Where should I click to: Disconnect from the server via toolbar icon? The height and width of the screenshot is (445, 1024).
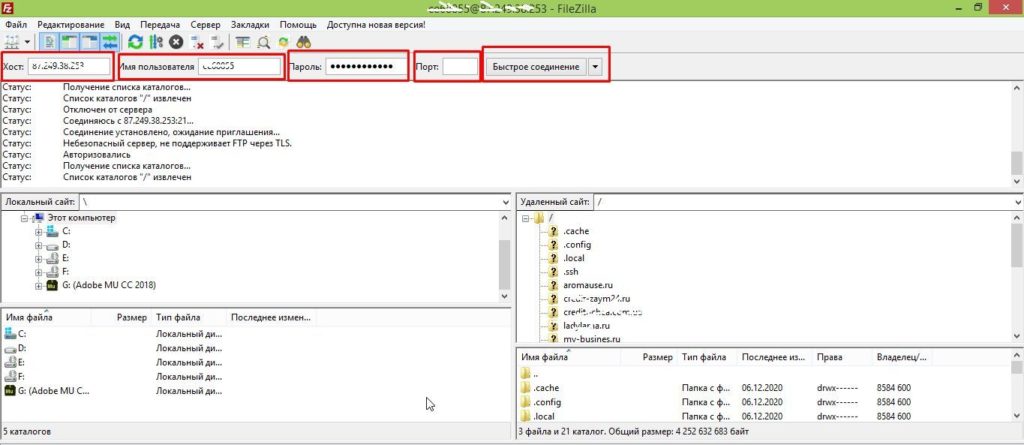coord(197,42)
